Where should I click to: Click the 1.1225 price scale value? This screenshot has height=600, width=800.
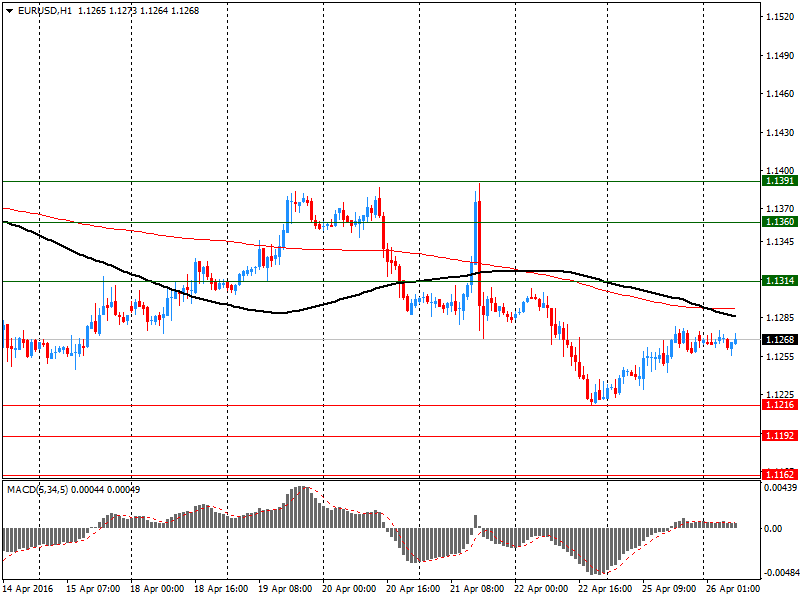[x=780, y=394]
